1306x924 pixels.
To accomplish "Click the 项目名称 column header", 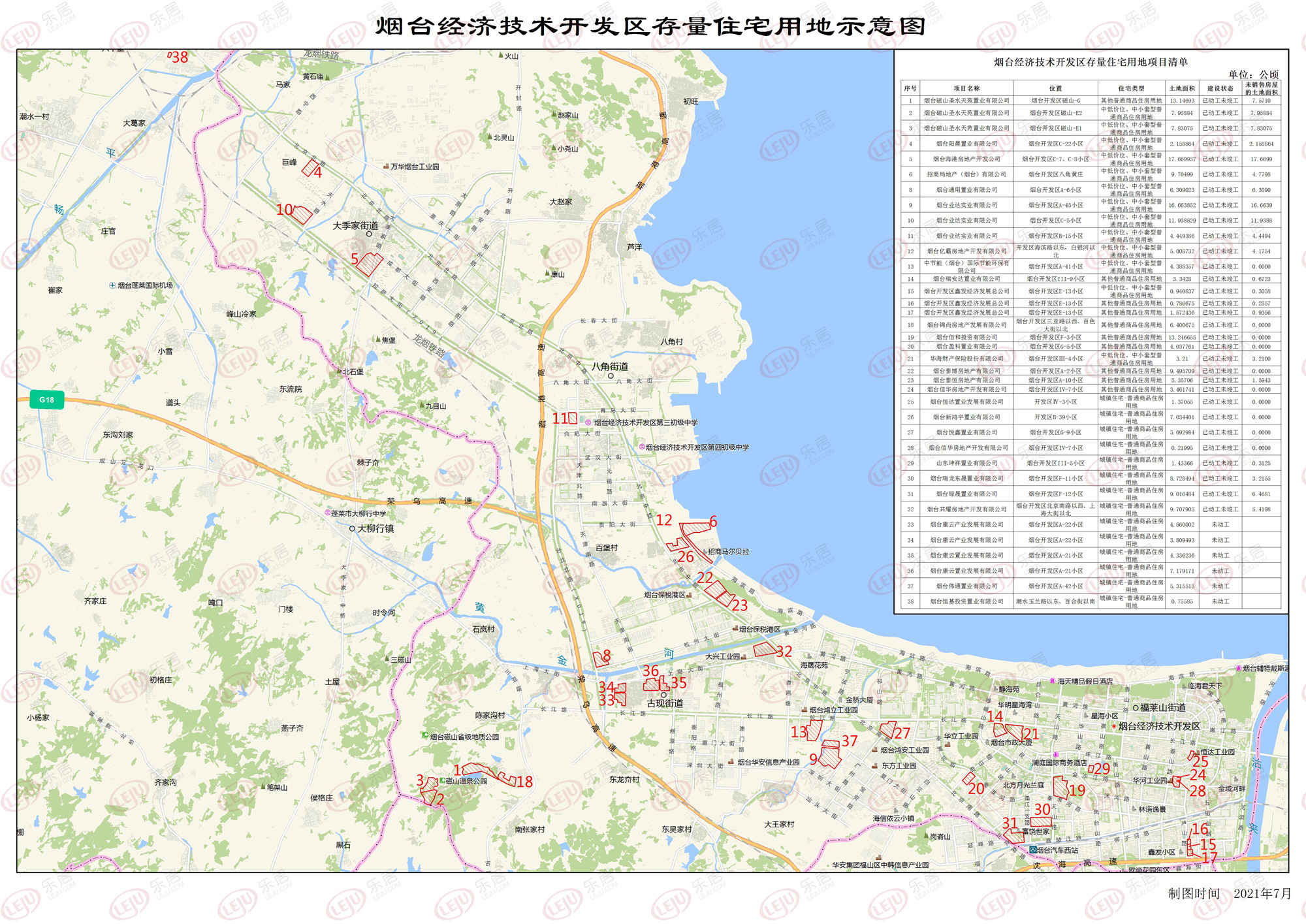I will (x=966, y=89).
